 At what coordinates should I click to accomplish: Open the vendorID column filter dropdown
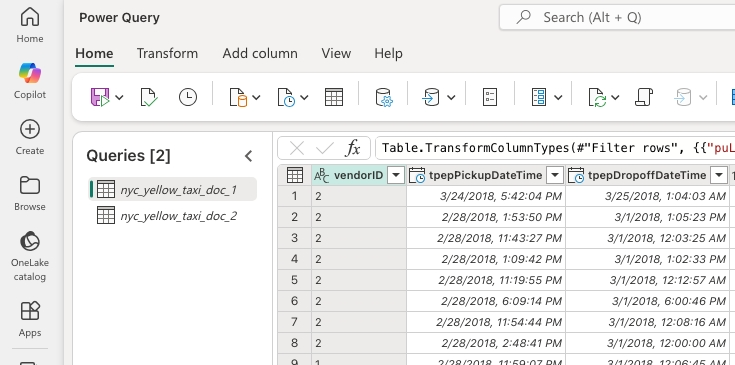396,175
